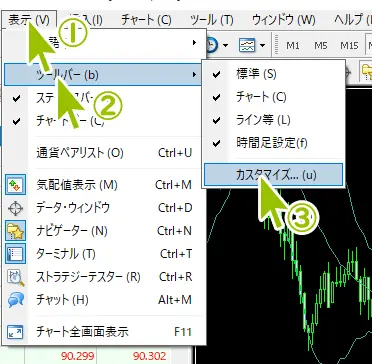Switch to M1 timeframe

[293, 45]
